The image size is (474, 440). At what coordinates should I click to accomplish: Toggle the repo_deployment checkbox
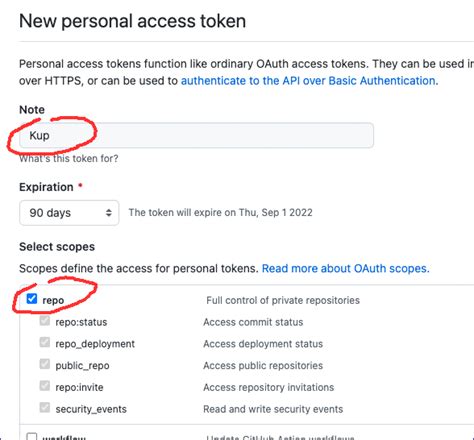[x=45, y=342]
